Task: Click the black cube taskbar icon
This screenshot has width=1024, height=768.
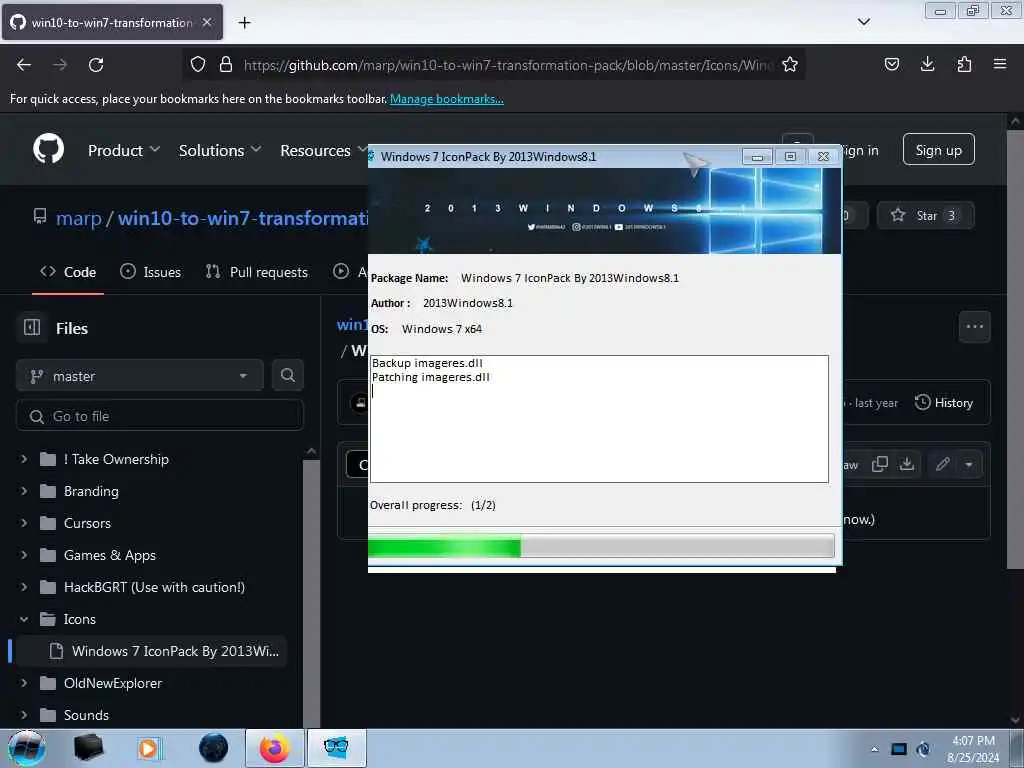Action: pos(88,748)
